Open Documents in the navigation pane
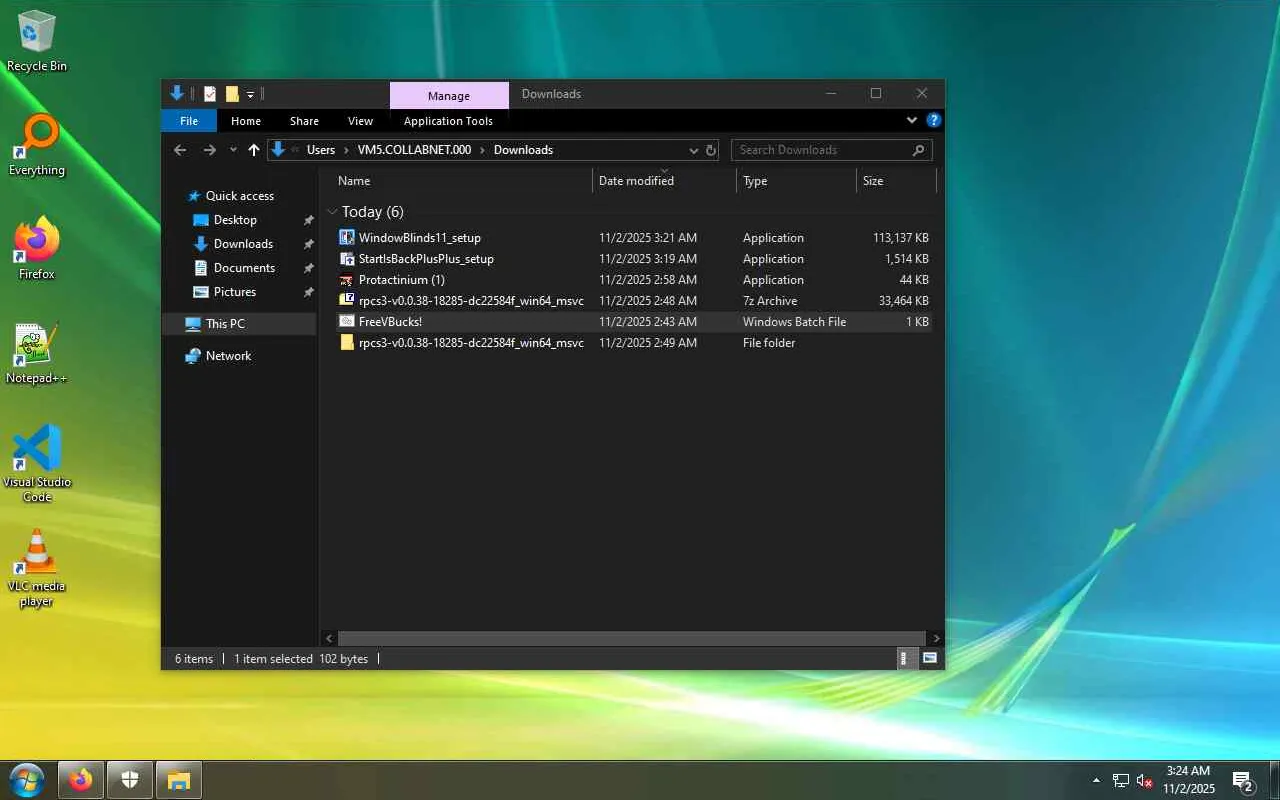 click(244, 268)
